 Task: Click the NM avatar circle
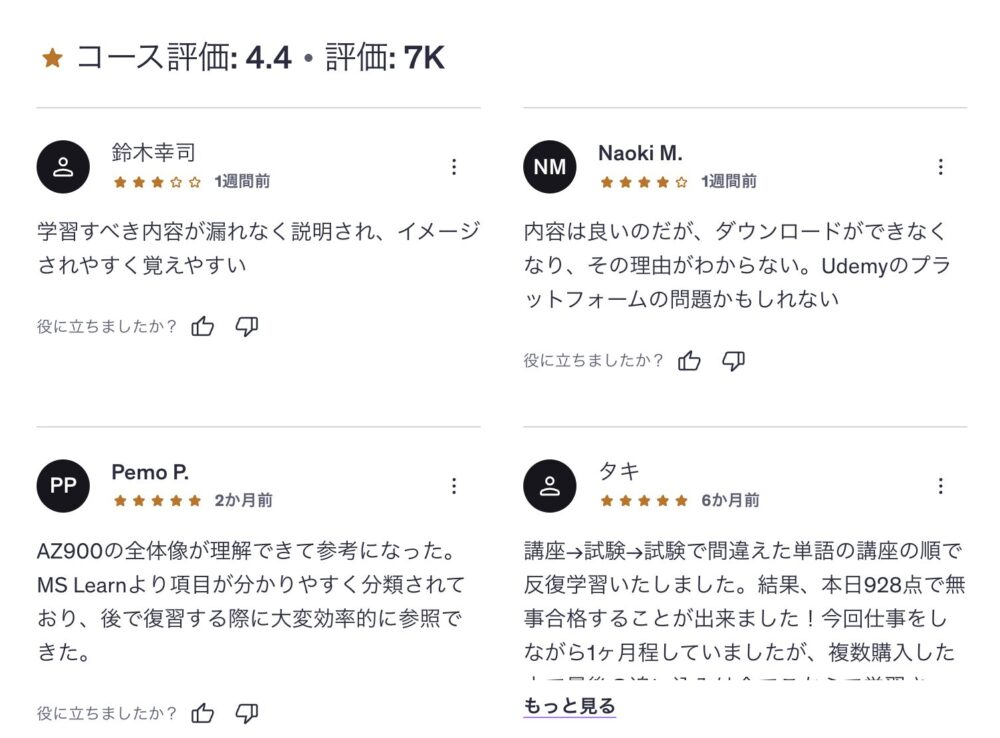point(550,167)
